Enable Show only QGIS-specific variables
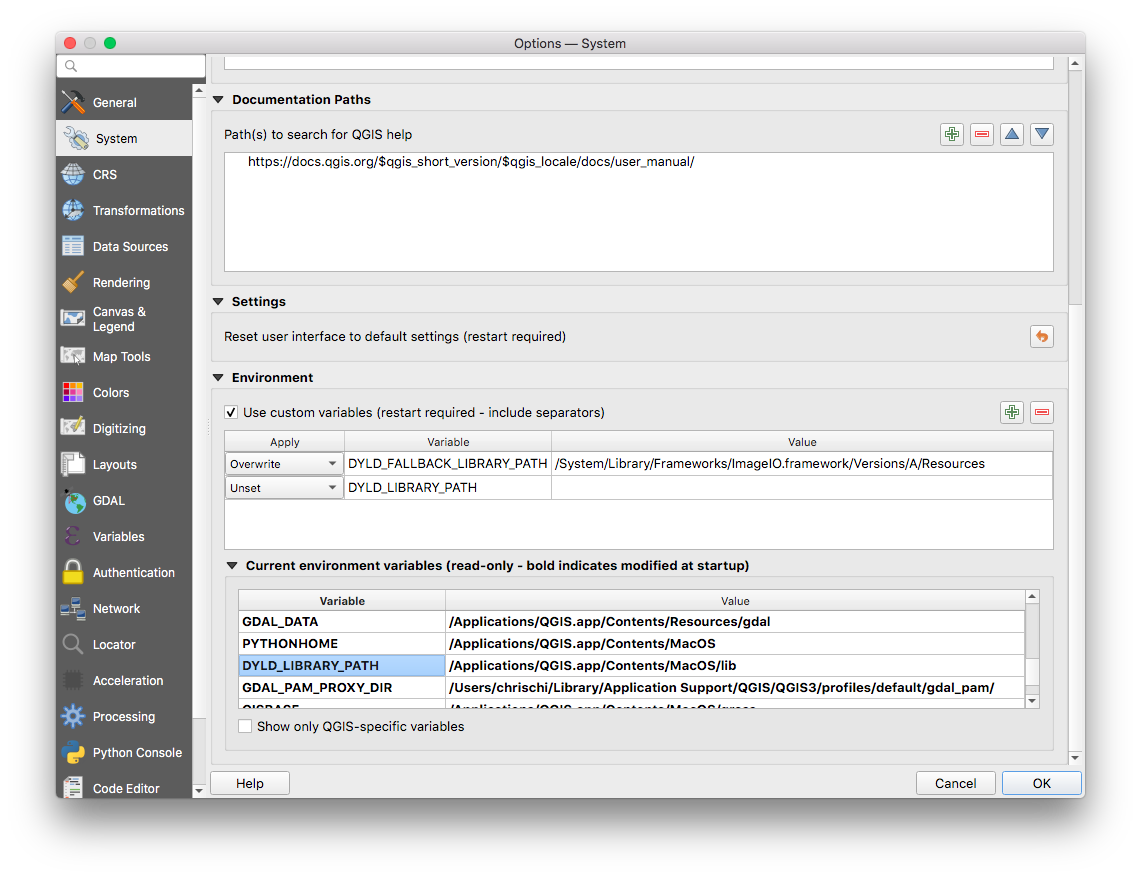The image size is (1141, 878). click(245, 726)
